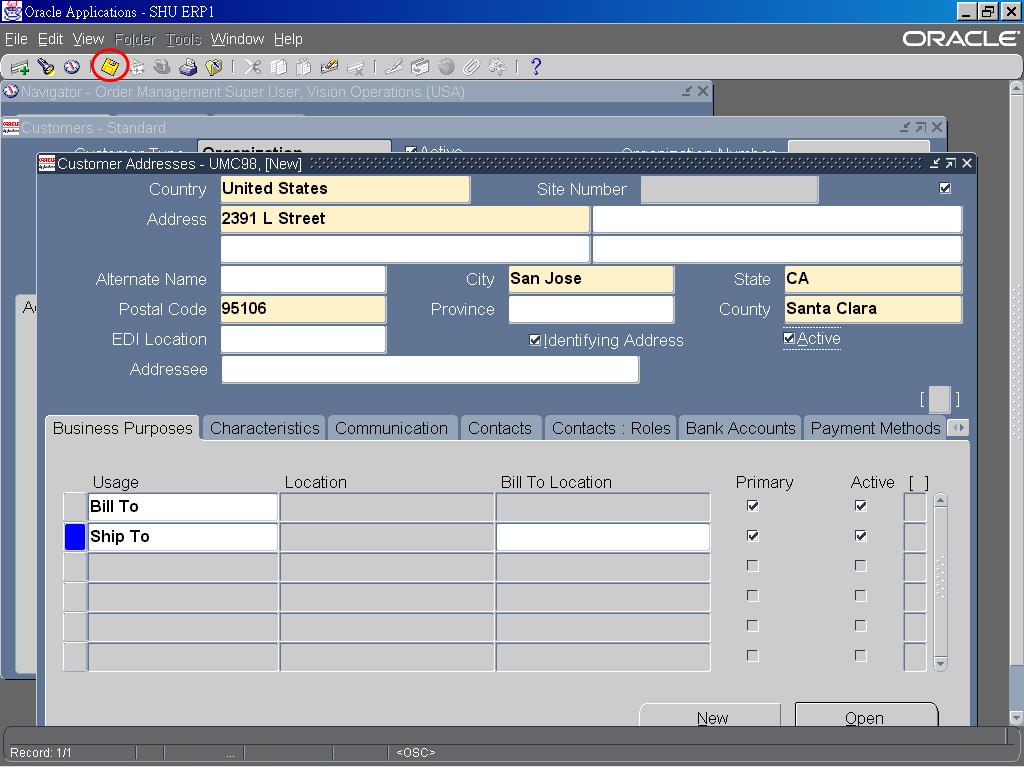Click the Edit Field pencil icon
This screenshot has height=768, width=1024.
click(x=394, y=67)
